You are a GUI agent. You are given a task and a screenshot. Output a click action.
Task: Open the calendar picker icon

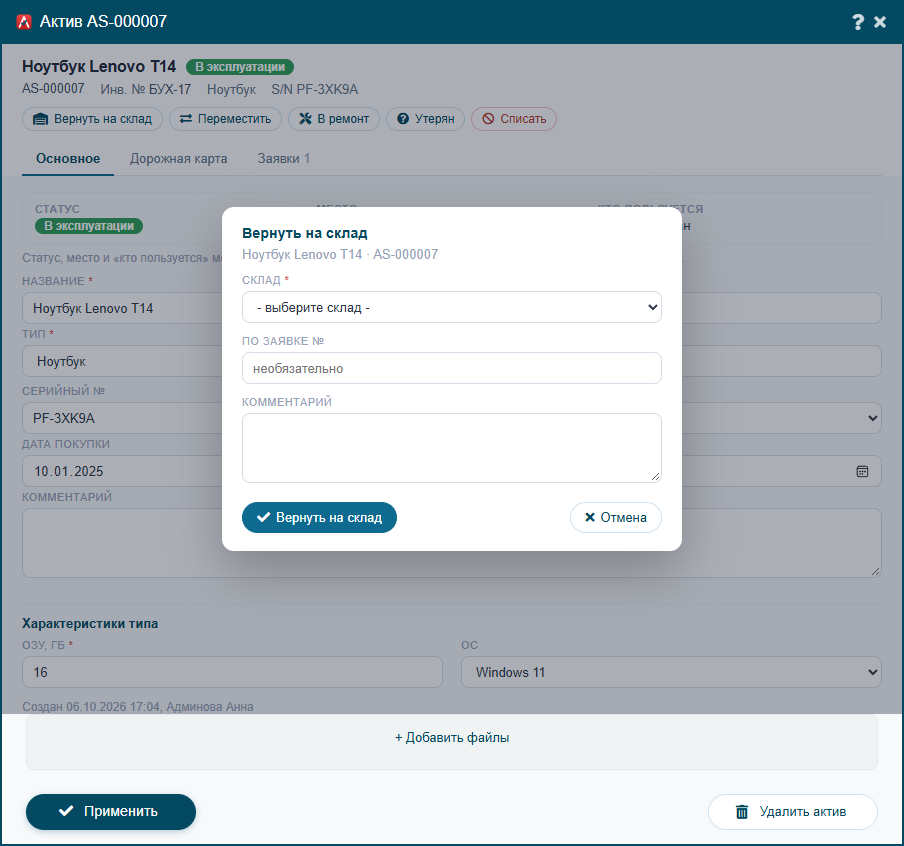862,471
